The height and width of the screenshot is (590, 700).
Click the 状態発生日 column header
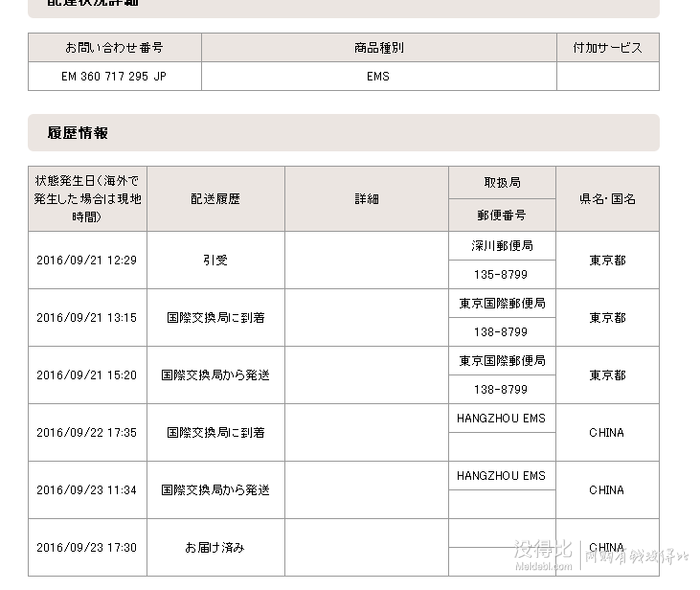point(88,199)
